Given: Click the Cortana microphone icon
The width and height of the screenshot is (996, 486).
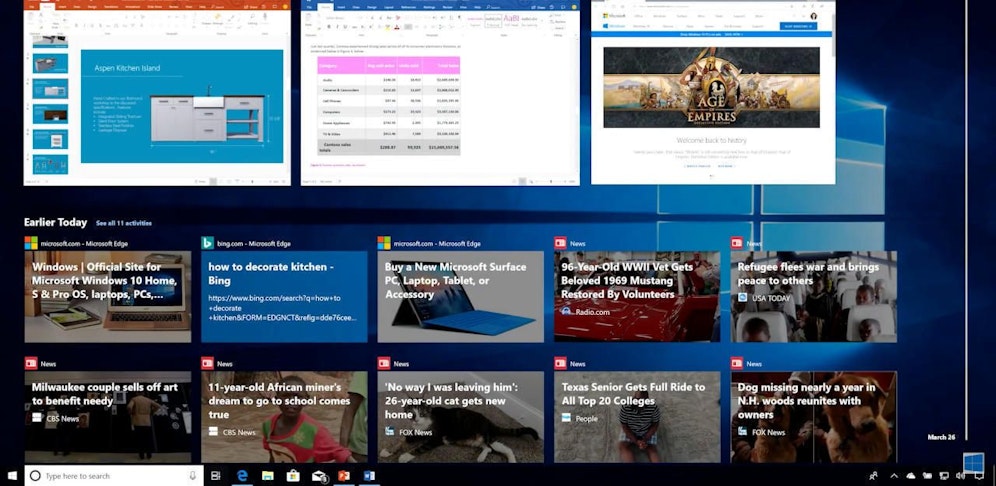Looking at the screenshot, I should [x=194, y=476].
